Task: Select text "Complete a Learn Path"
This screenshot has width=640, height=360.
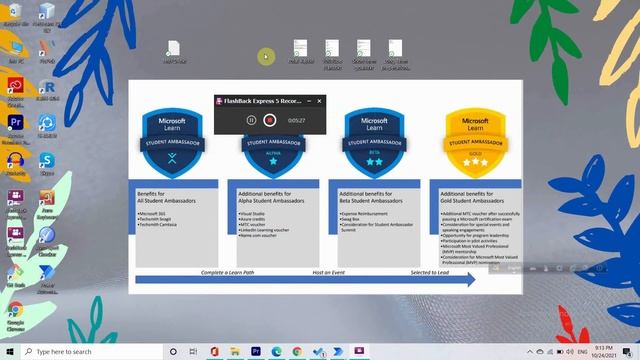Action: [x=227, y=272]
